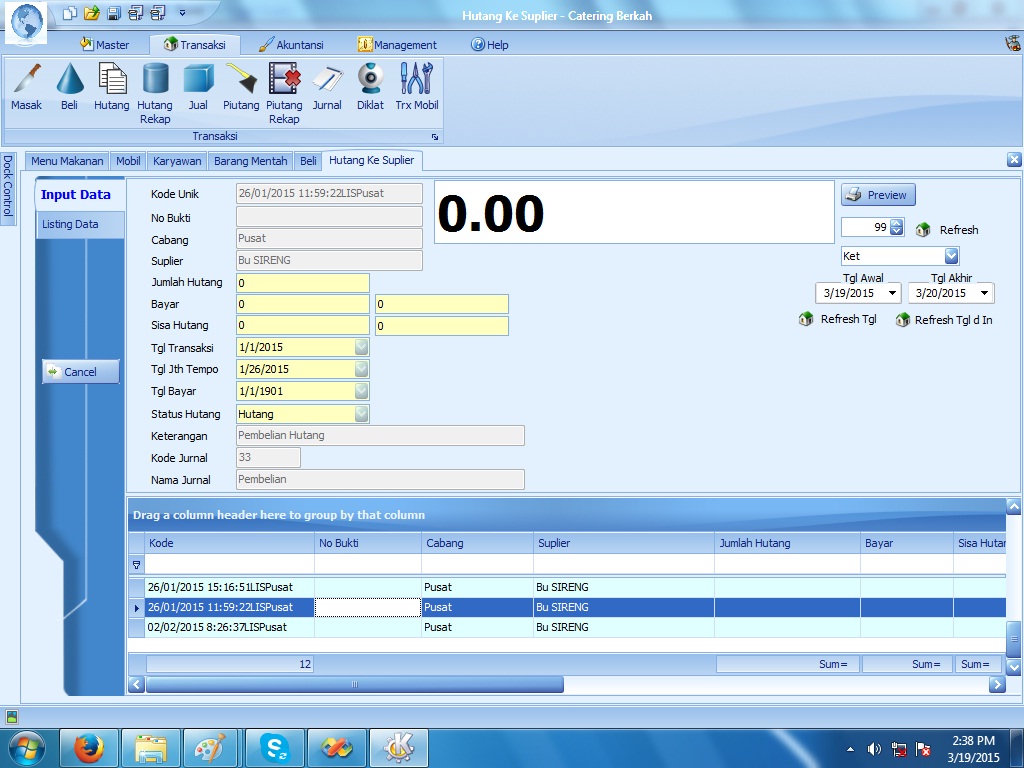Click the Preview button
The width and height of the screenshot is (1024, 768).
pos(877,195)
